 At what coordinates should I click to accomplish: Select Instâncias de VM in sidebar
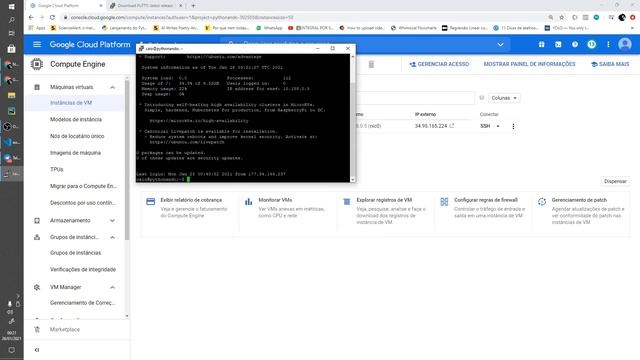tap(71, 103)
